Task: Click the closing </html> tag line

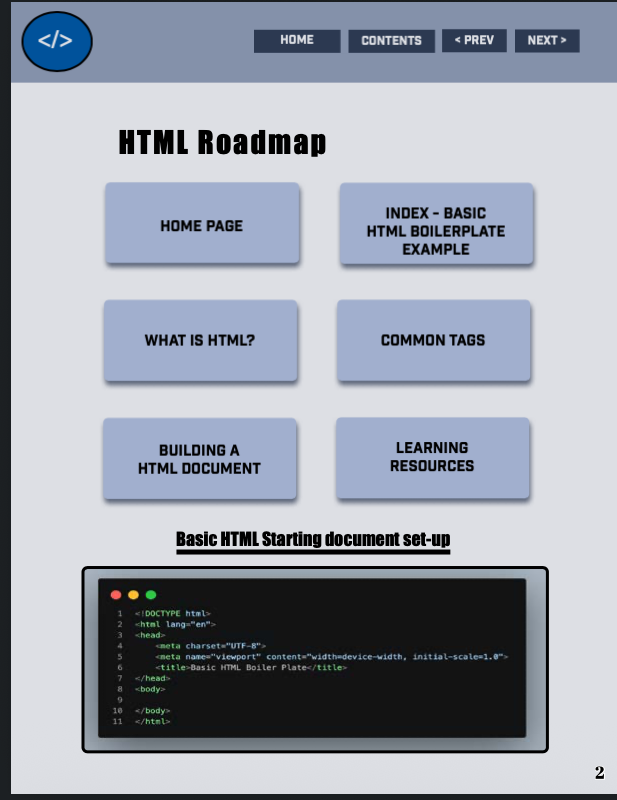Action: point(153,721)
